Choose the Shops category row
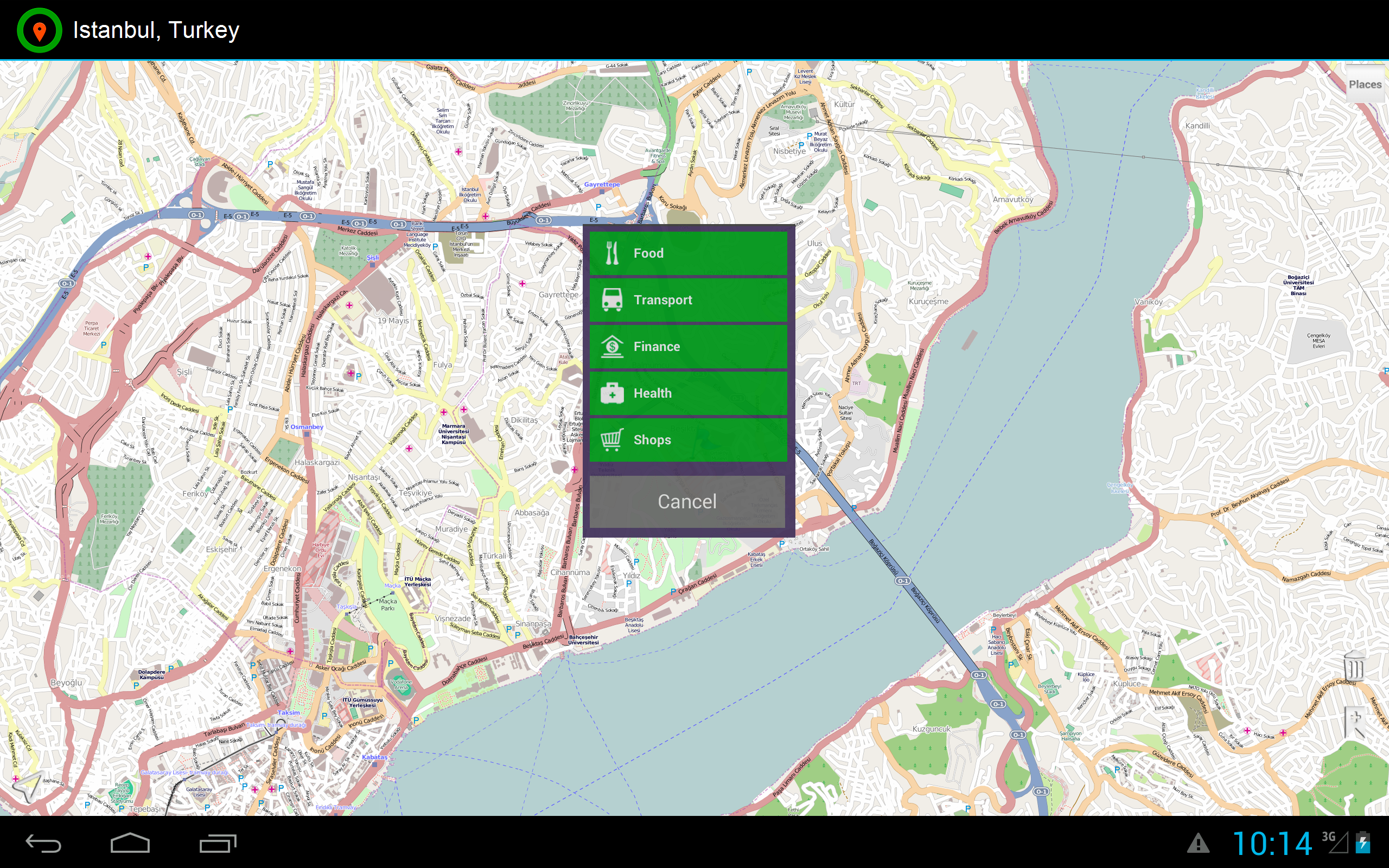This screenshot has height=868, width=1389. pyautogui.click(x=687, y=439)
